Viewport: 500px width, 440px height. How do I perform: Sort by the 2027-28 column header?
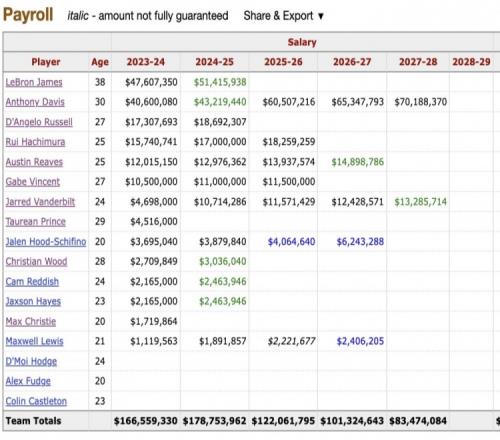pyautogui.click(x=418, y=62)
